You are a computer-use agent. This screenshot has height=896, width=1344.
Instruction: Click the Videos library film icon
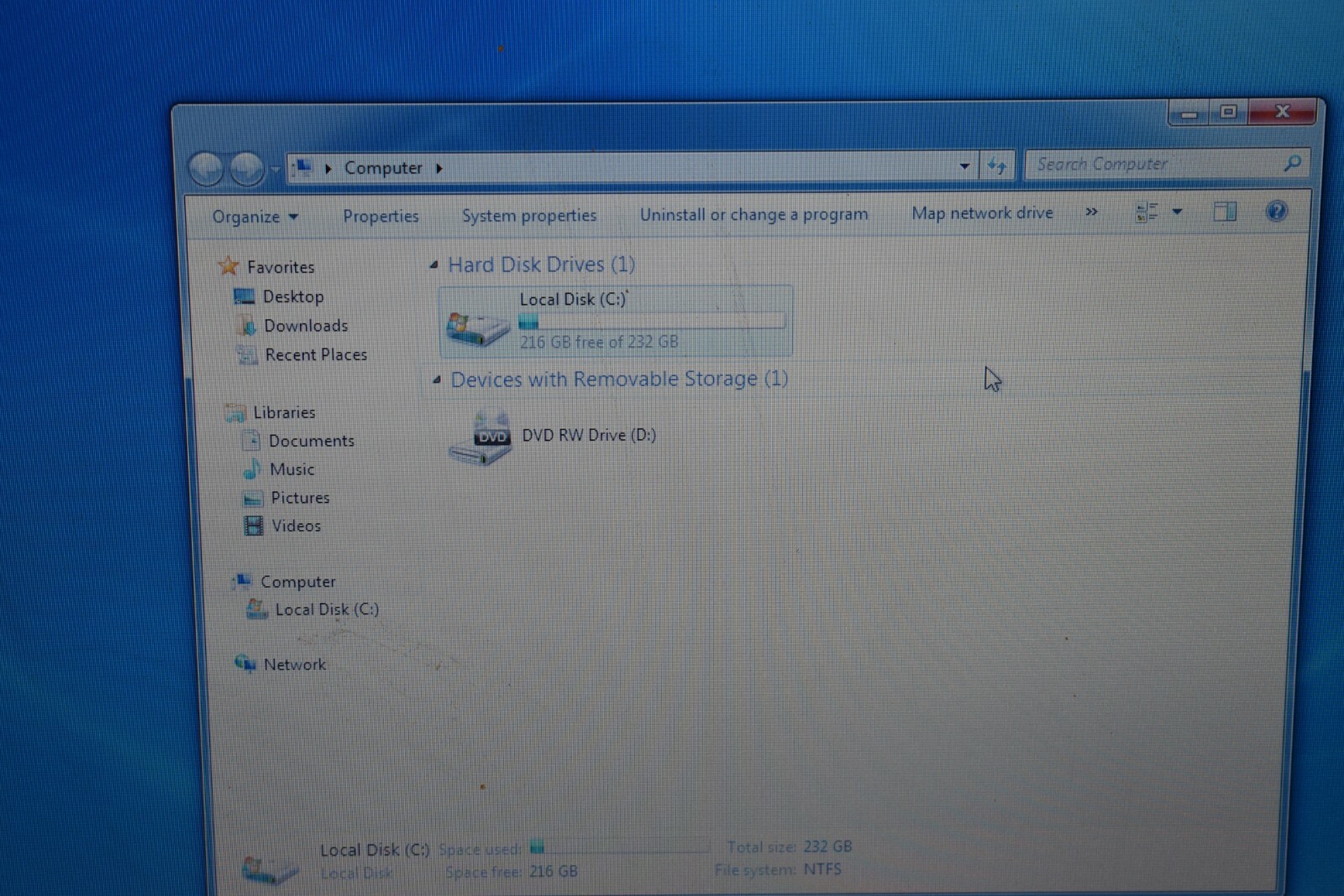pos(253,526)
